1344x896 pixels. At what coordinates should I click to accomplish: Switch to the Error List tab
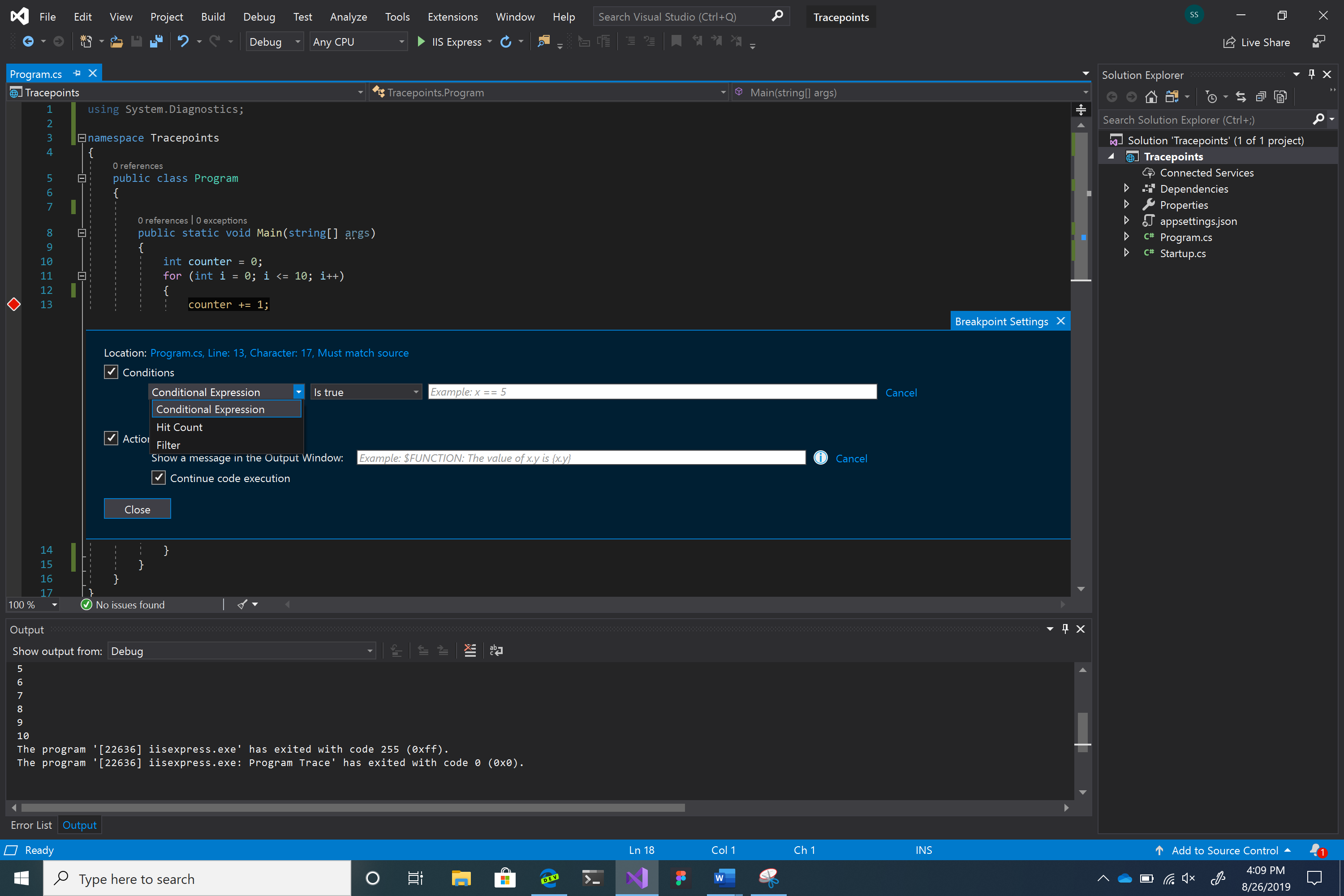pyautogui.click(x=31, y=825)
